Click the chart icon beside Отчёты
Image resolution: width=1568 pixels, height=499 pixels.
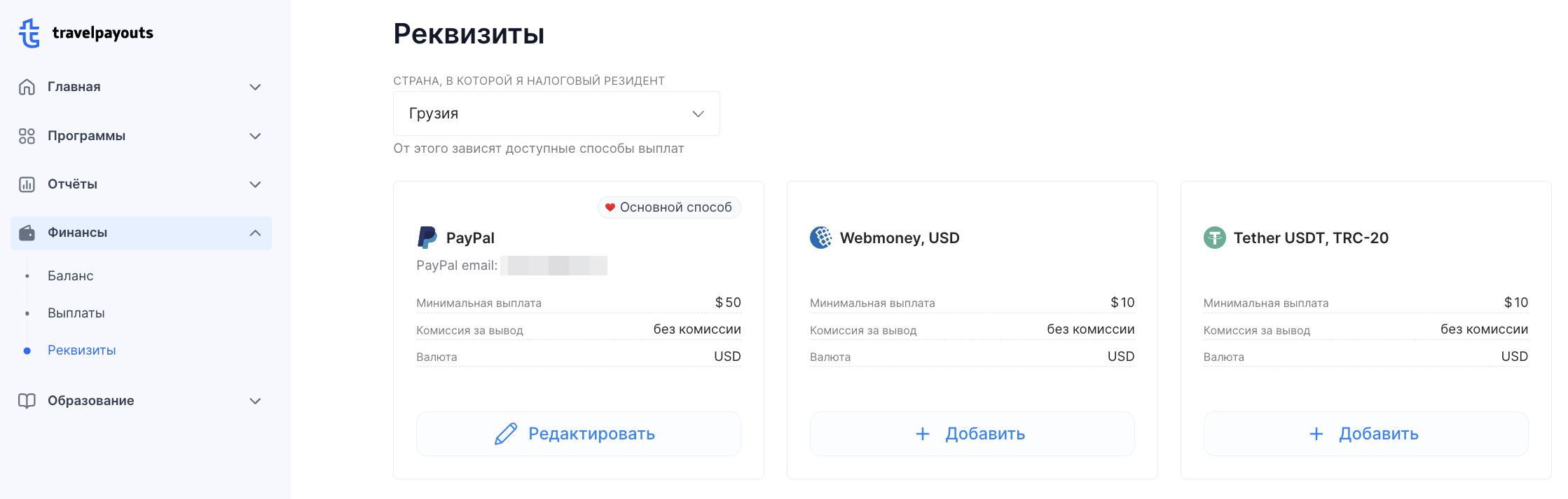(27, 184)
